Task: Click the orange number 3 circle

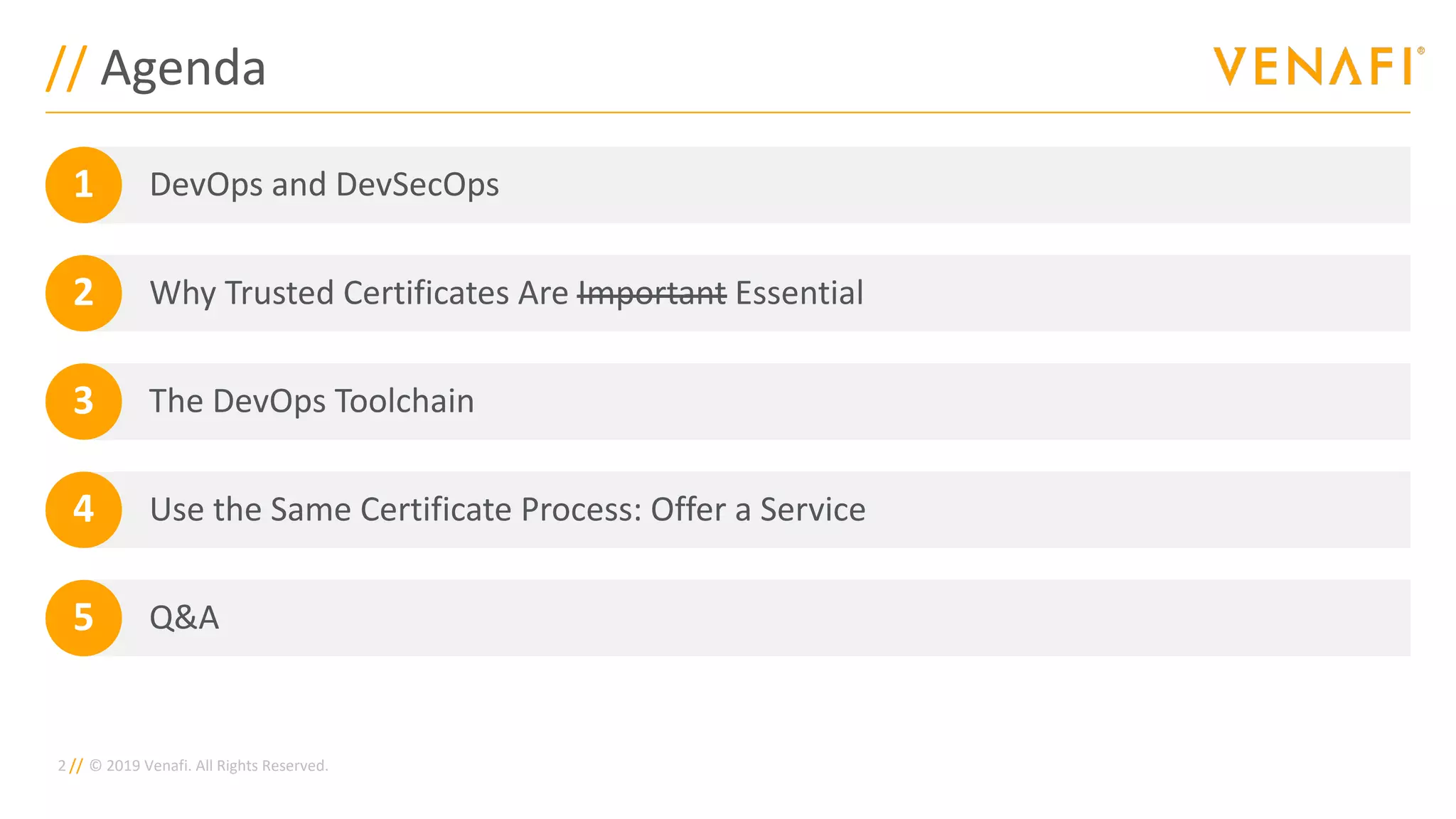Action: click(x=84, y=402)
